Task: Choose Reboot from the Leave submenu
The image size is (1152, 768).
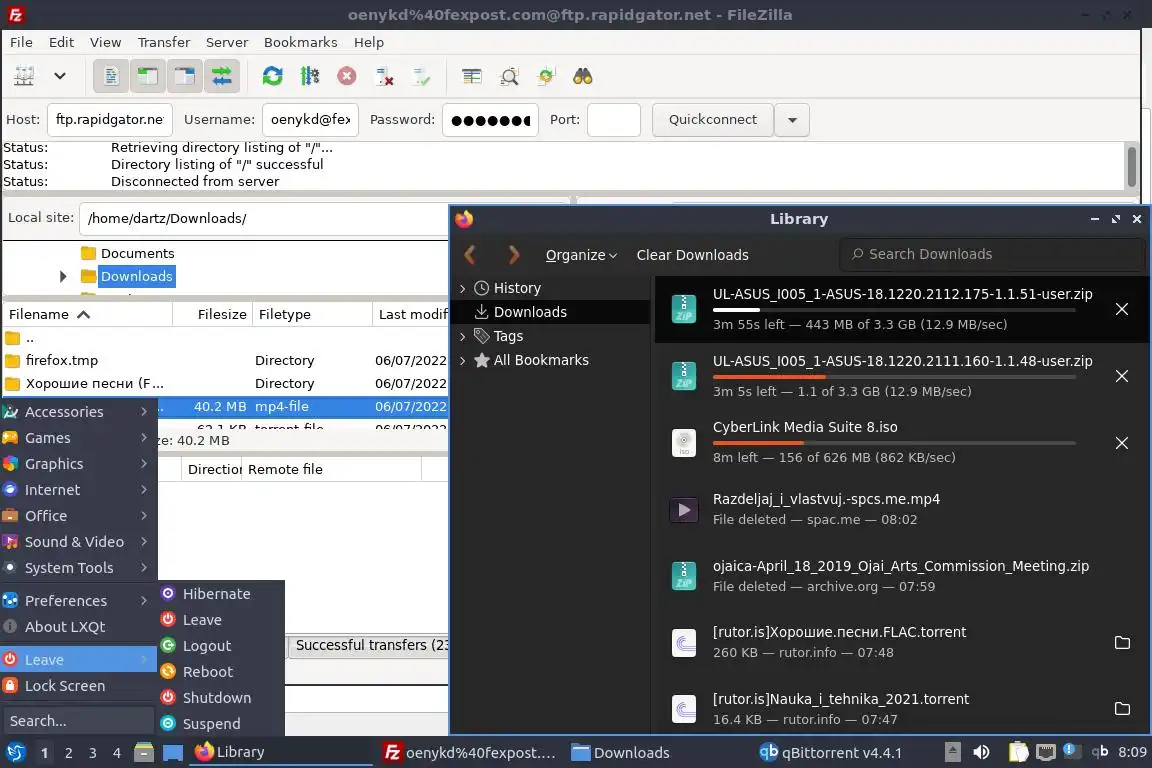Action: tap(221, 672)
